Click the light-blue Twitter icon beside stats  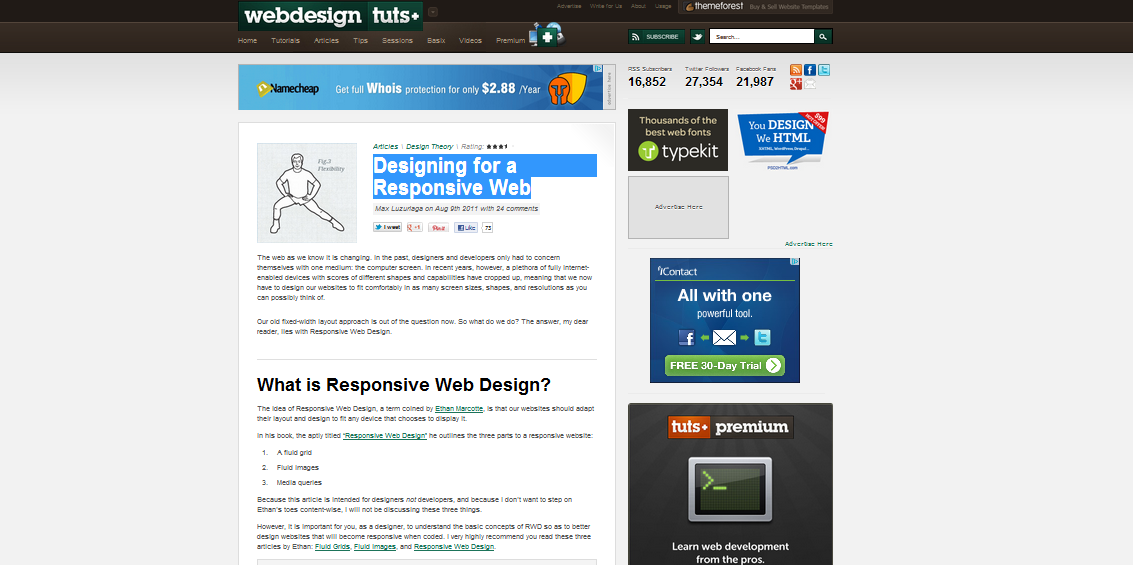pos(824,70)
